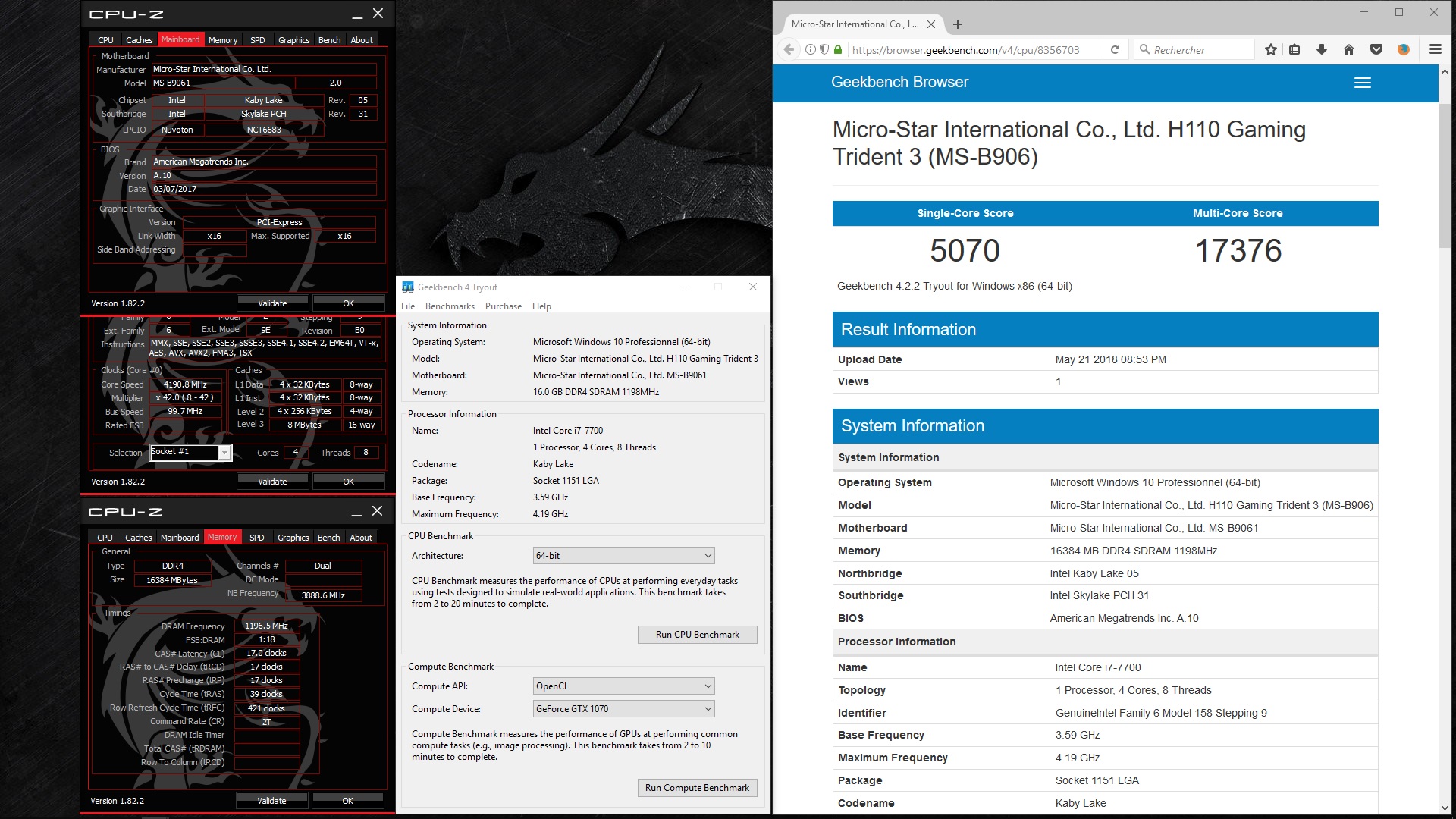Click NB Frequency value 3888.6 MHz
This screenshot has width=1456, height=819.
pyautogui.click(x=323, y=595)
